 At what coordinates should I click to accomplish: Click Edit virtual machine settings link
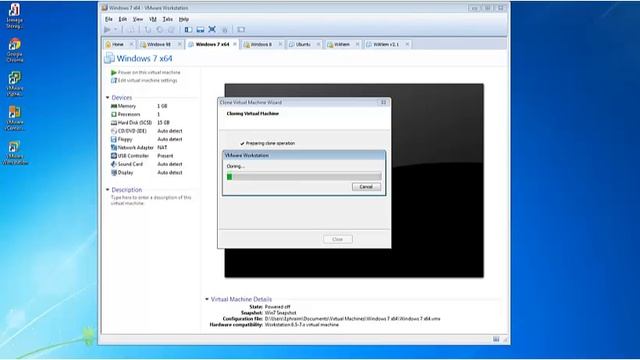point(147,80)
